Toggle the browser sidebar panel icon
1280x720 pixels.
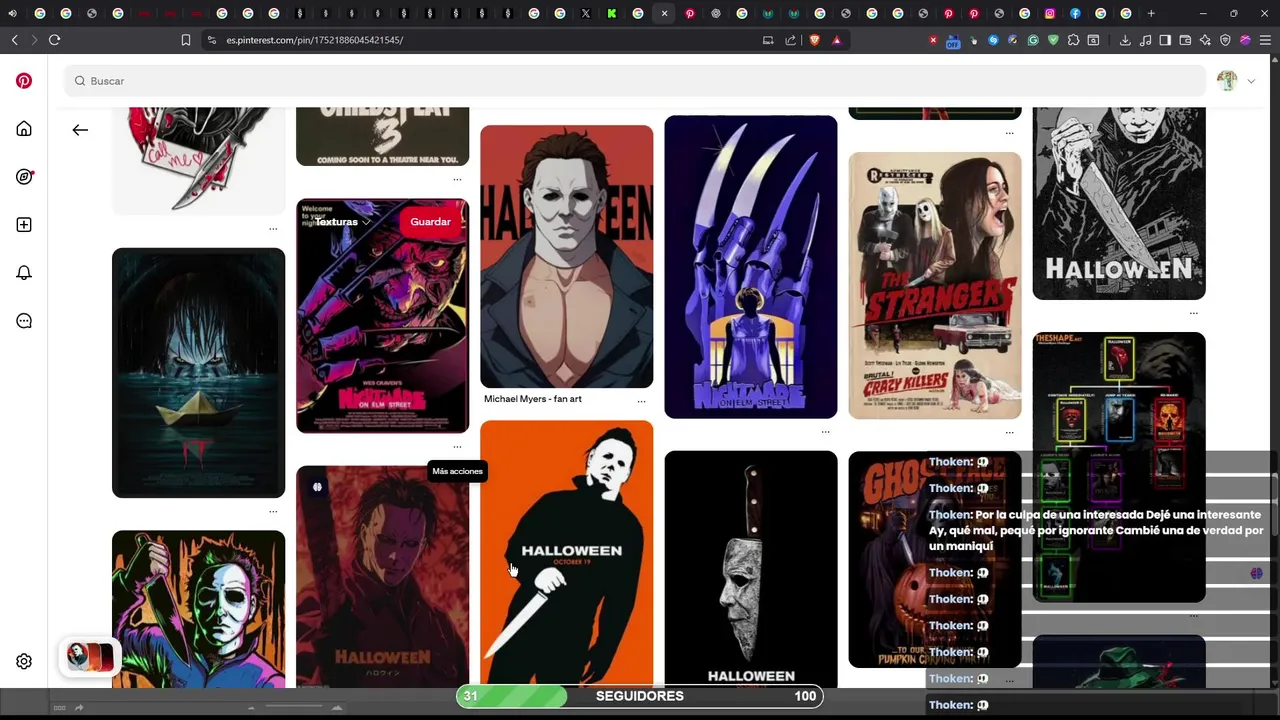[x=1165, y=40]
